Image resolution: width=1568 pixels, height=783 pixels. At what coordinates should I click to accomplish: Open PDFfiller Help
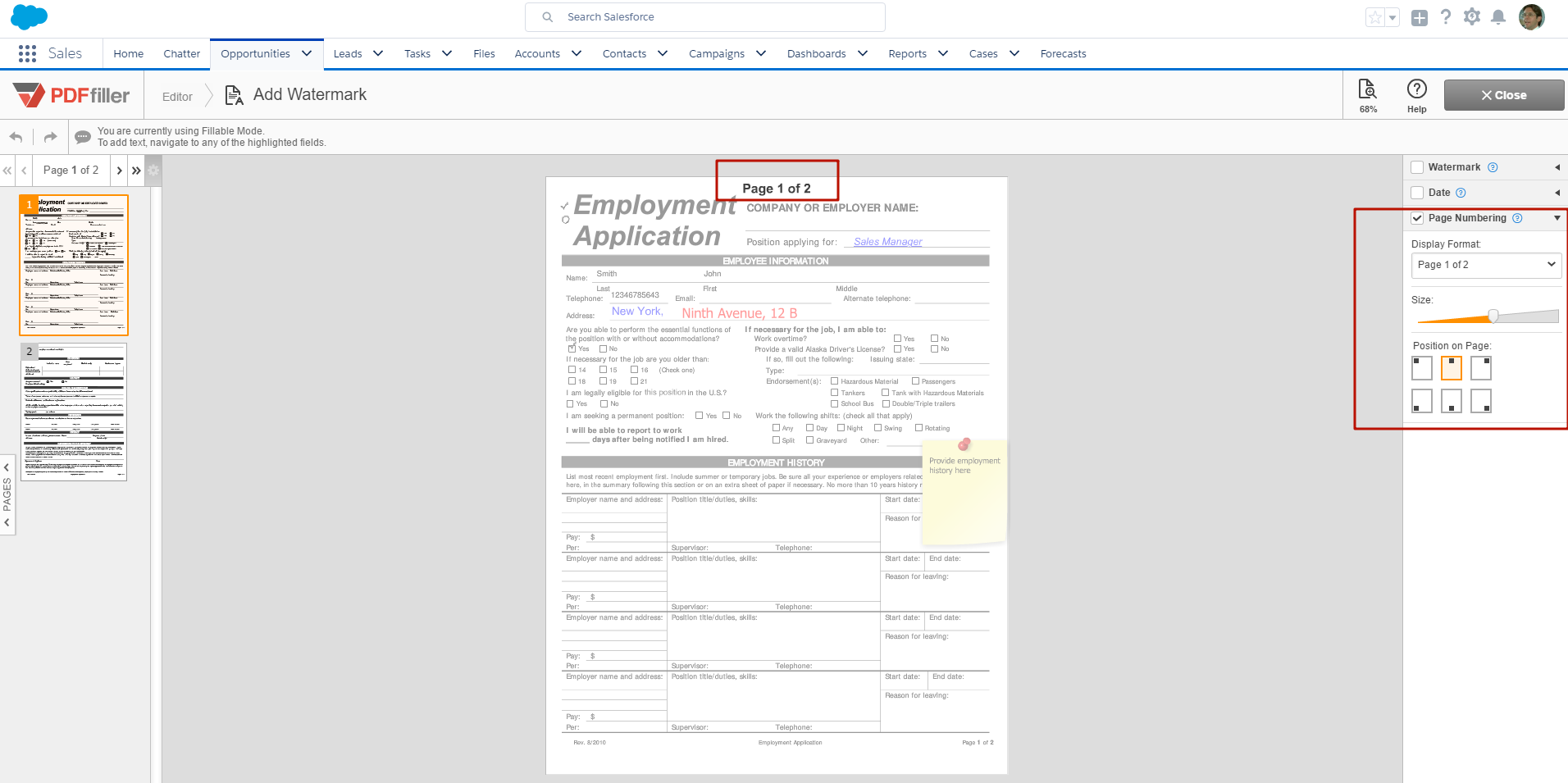[x=1417, y=95]
